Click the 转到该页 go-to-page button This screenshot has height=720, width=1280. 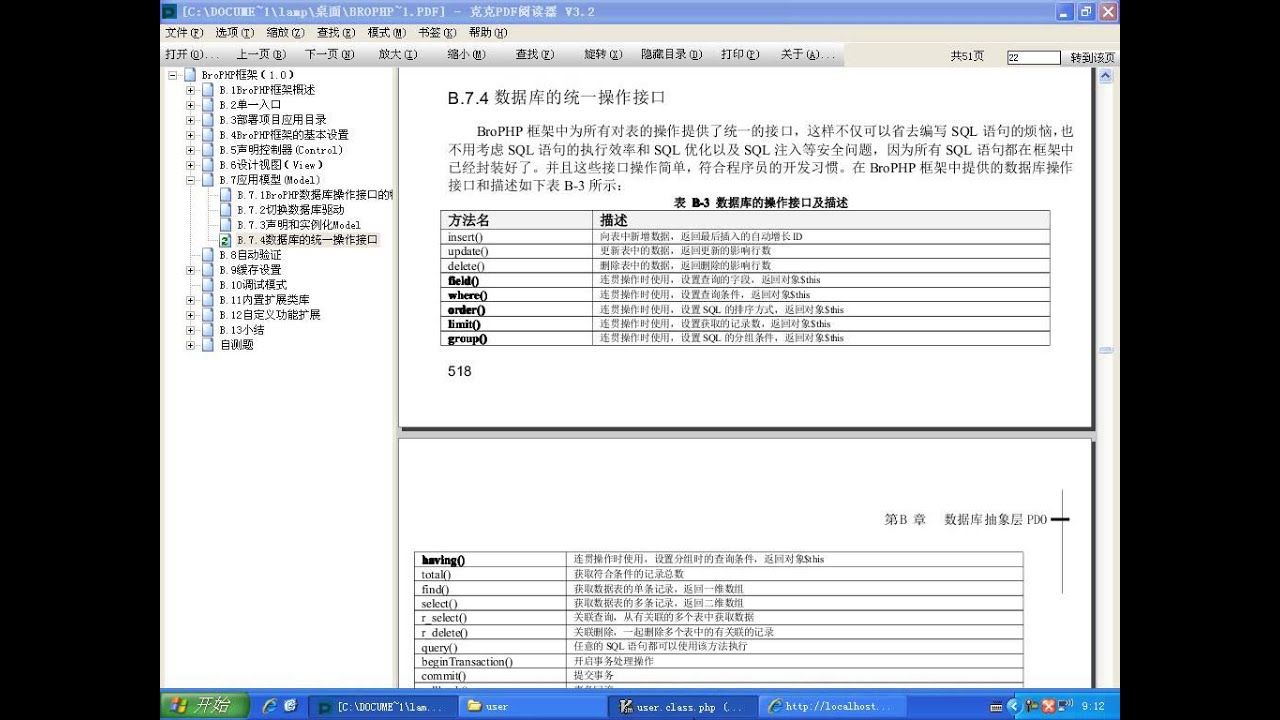1092,58
